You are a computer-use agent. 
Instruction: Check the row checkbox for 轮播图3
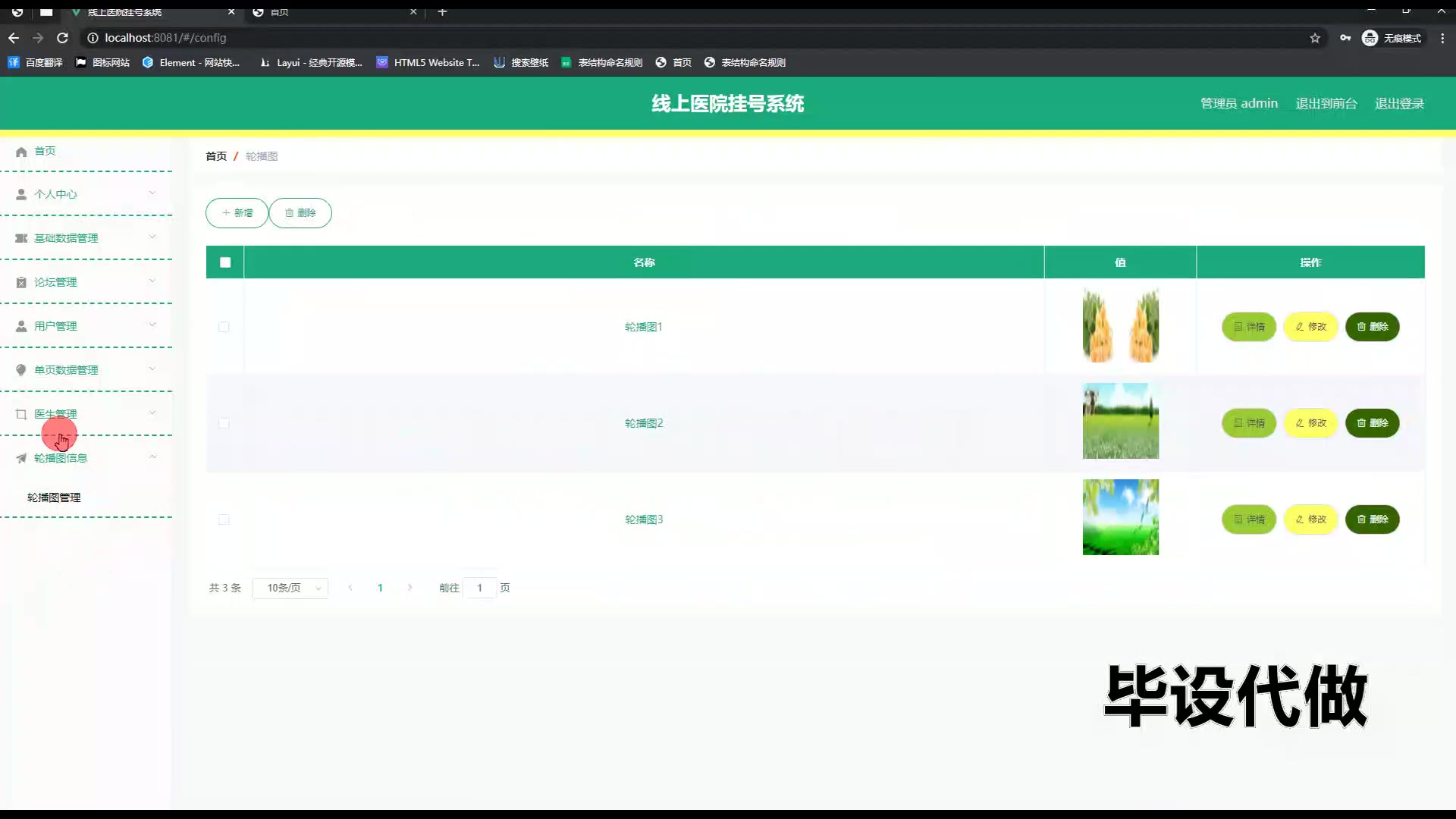[x=224, y=519]
